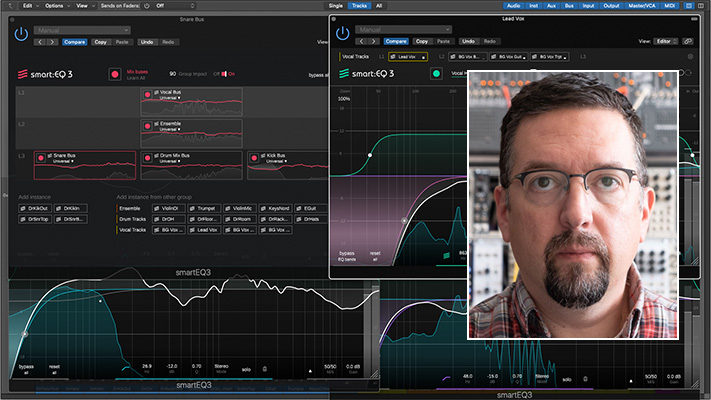Click the Undo button in Lead Vox window
Viewport: 711px width, 400px height.
[x=470, y=42]
